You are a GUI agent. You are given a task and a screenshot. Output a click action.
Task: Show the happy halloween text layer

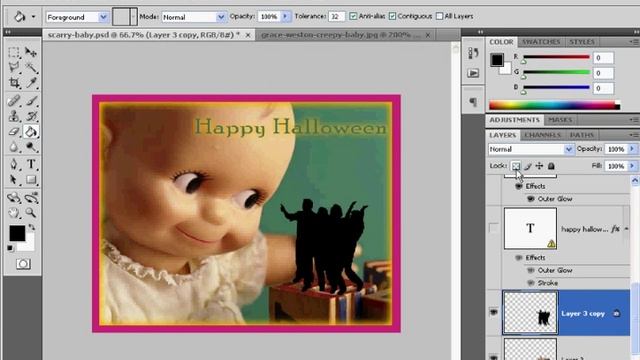tap(493, 228)
